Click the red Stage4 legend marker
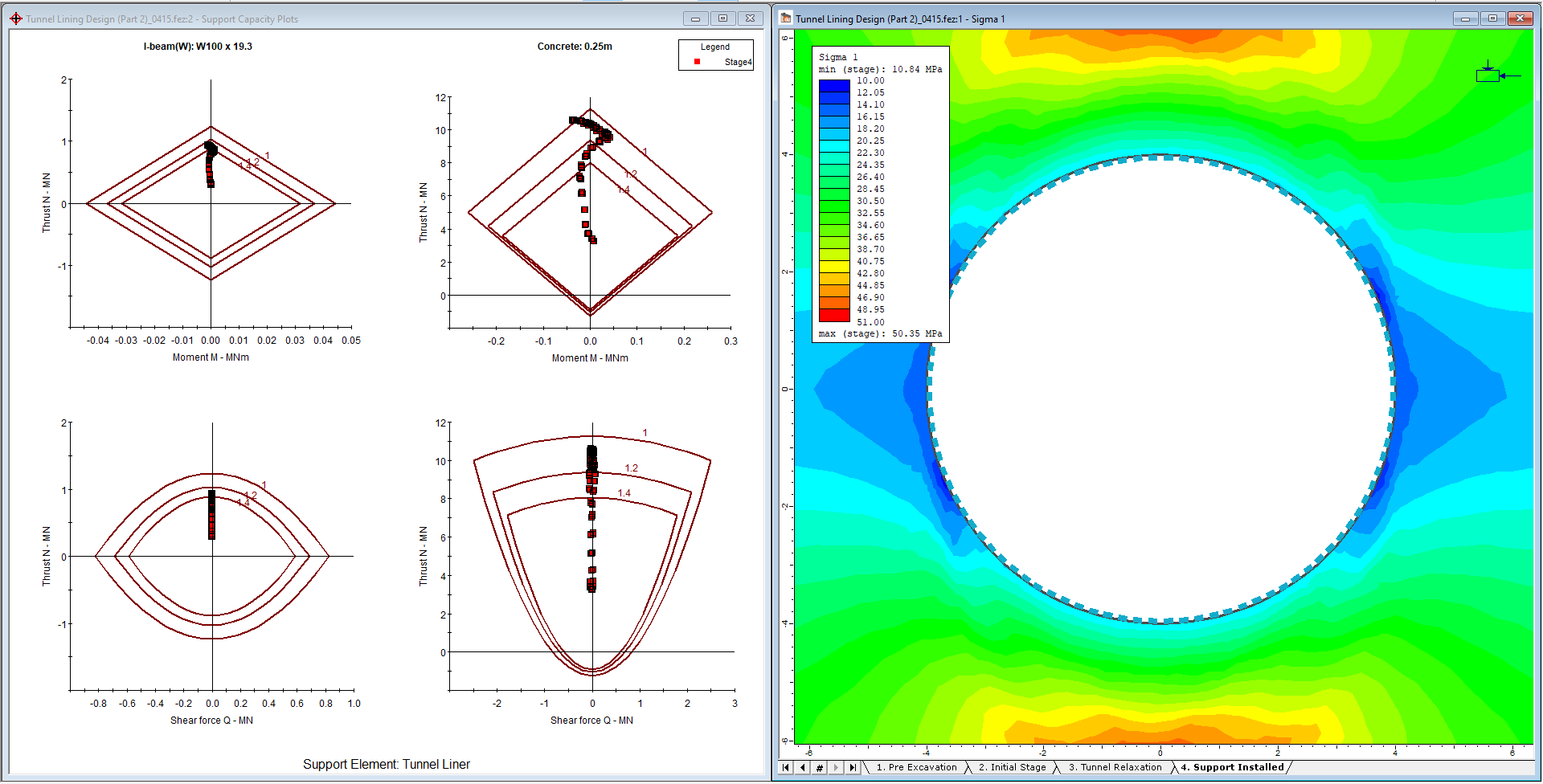This screenshot has width=1543, height=784. (x=697, y=62)
